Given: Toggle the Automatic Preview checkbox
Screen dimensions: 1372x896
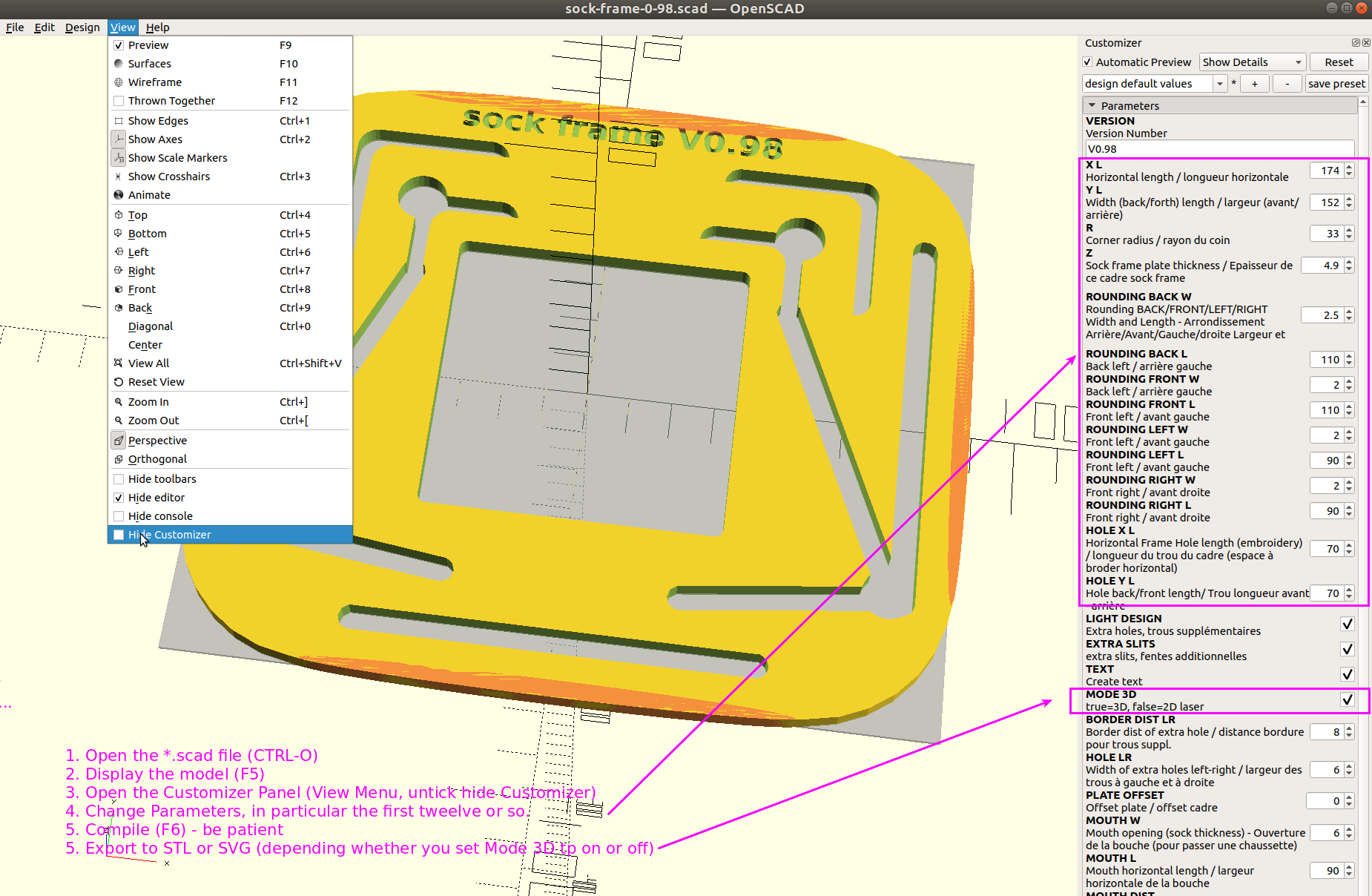Looking at the screenshot, I should [1088, 62].
